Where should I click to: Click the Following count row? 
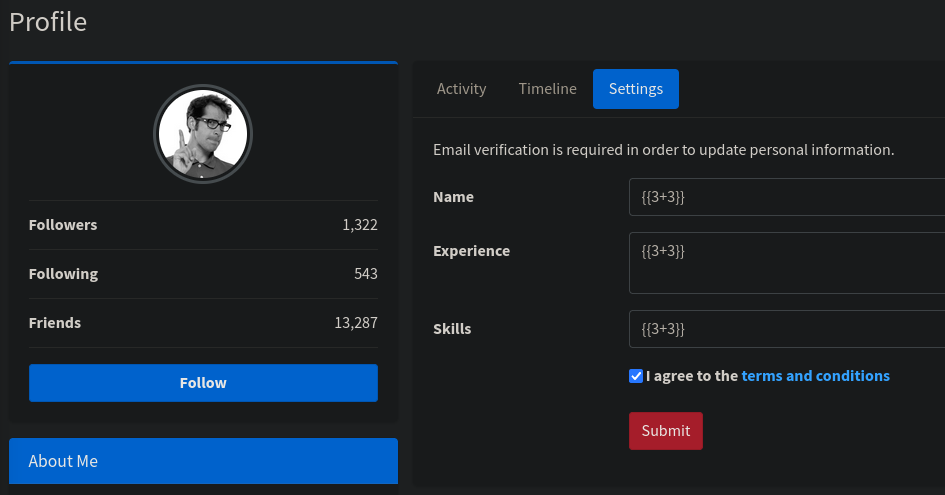[x=203, y=274]
